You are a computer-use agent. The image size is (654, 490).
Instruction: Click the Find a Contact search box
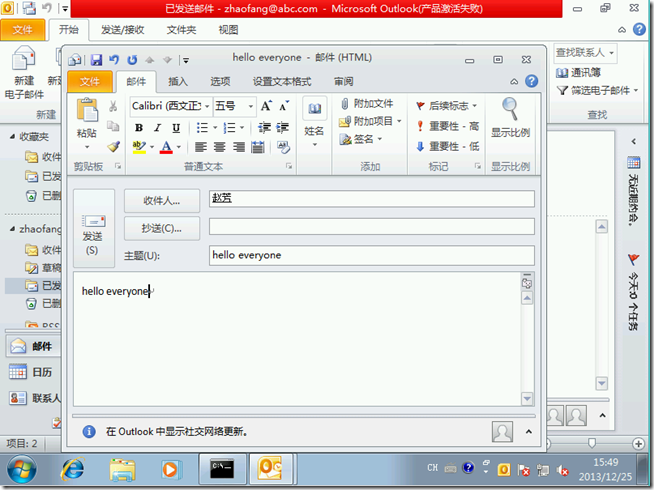(585, 53)
